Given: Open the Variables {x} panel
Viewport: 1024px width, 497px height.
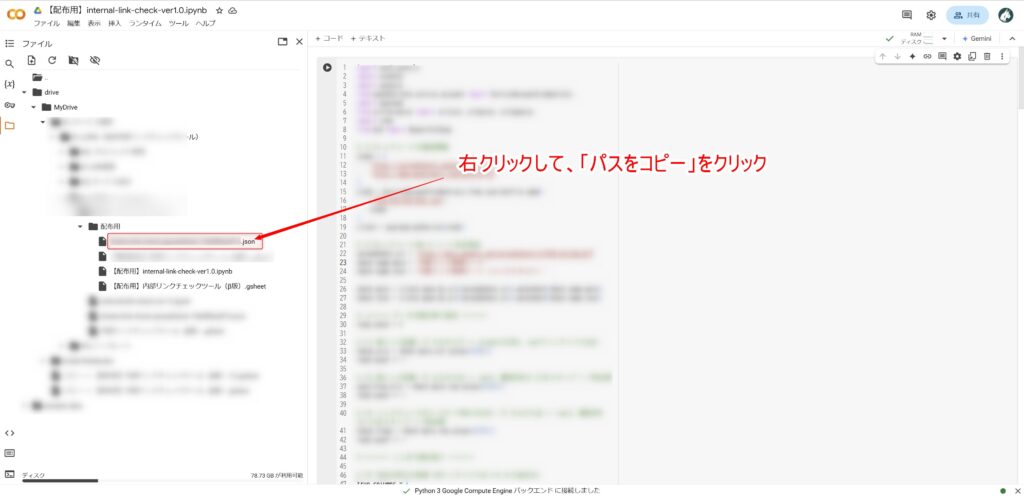Looking at the screenshot, I should [x=9, y=84].
